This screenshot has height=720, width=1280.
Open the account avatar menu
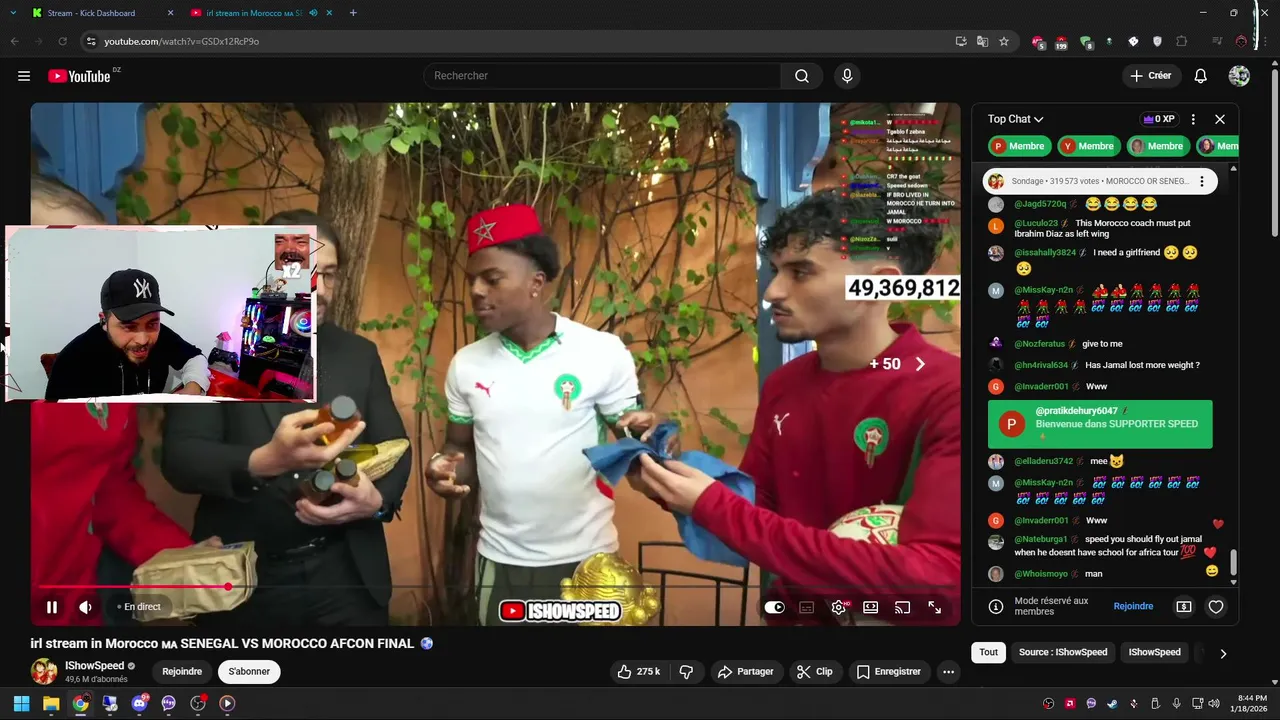1239,76
